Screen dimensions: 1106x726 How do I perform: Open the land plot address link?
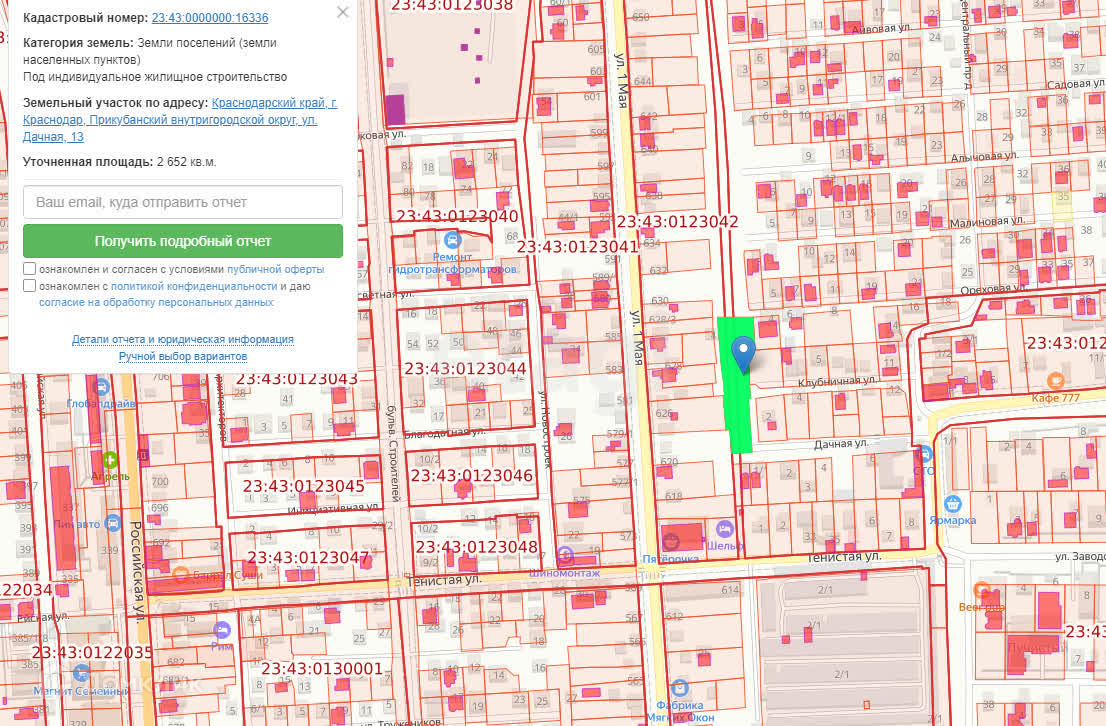(x=180, y=120)
